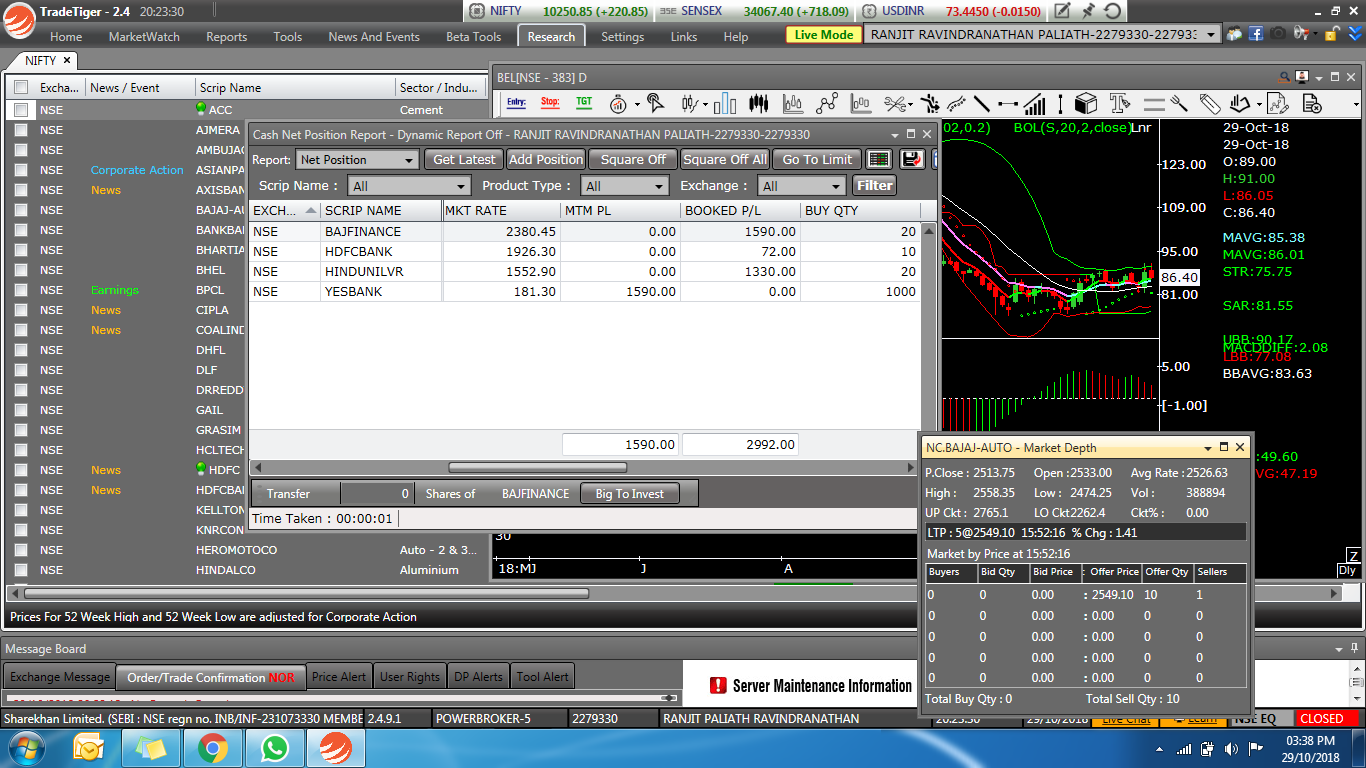Select the bar chart style icon
Screen dimensions: 1366x768
pos(726,103)
